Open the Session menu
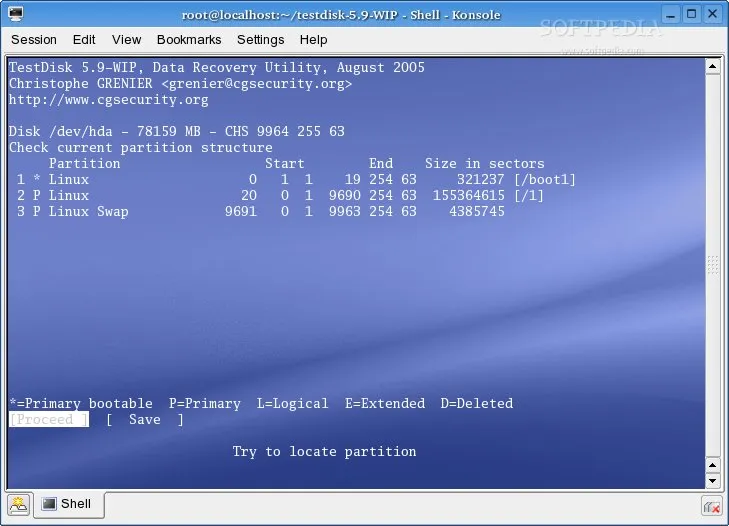 click(x=34, y=39)
